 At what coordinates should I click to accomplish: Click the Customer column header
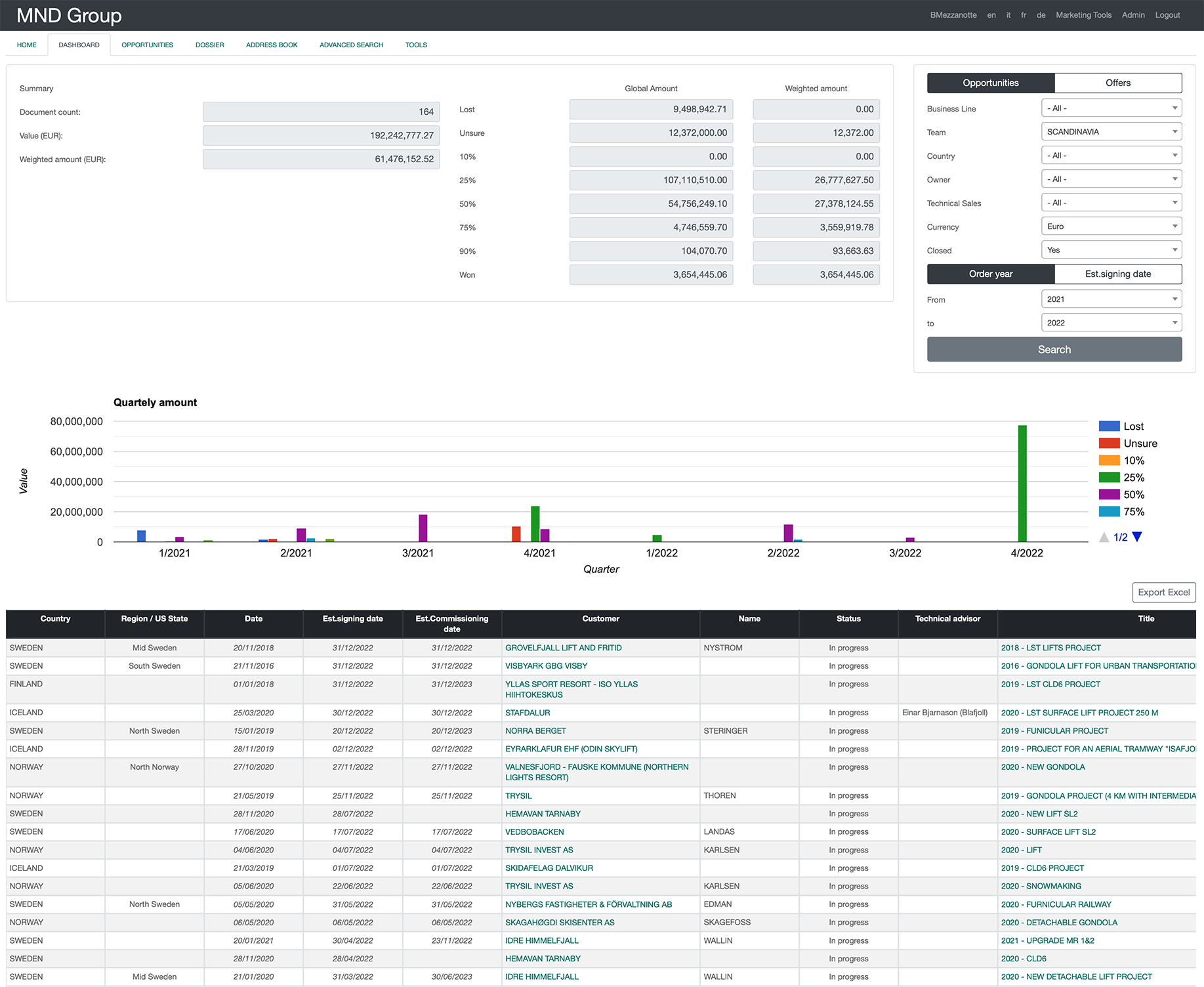[x=601, y=623]
